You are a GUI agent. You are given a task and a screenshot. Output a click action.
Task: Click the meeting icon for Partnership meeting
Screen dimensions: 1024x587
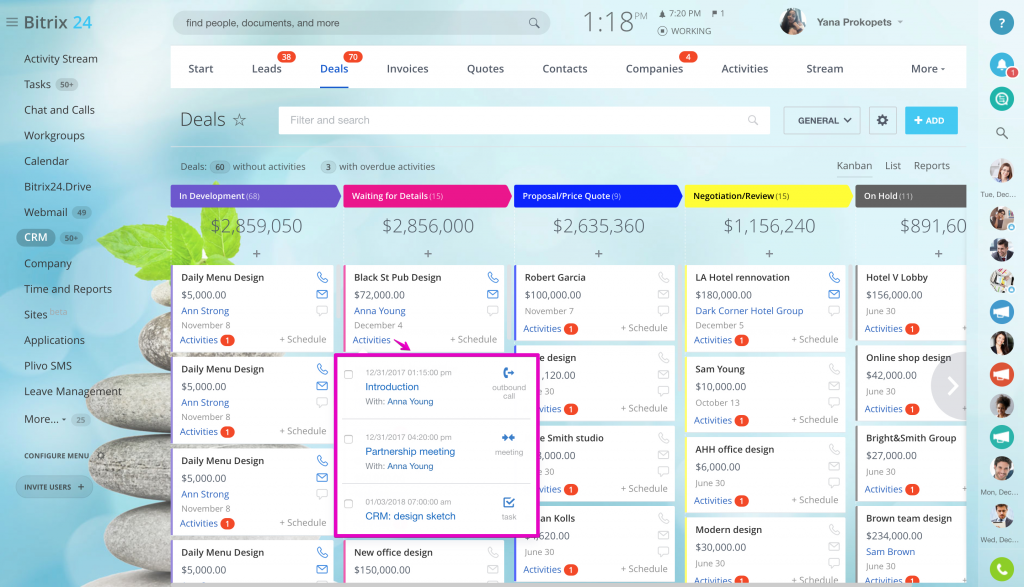[508, 437]
